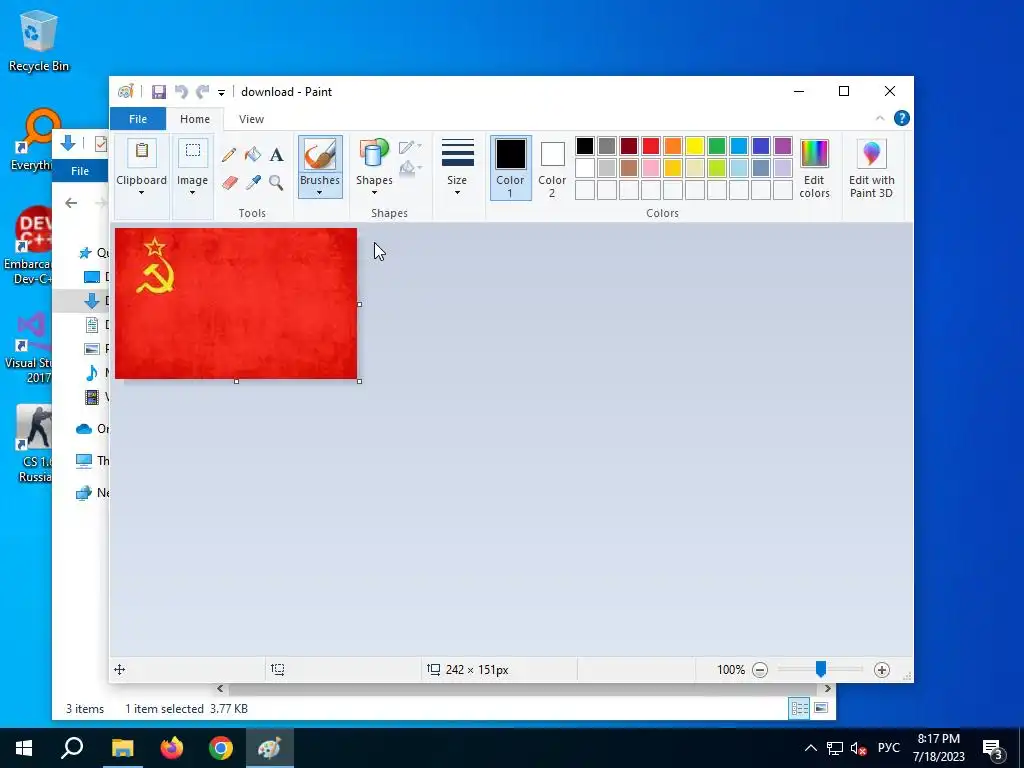Click the zoom in plus button
This screenshot has height=768, width=1024.
point(882,669)
